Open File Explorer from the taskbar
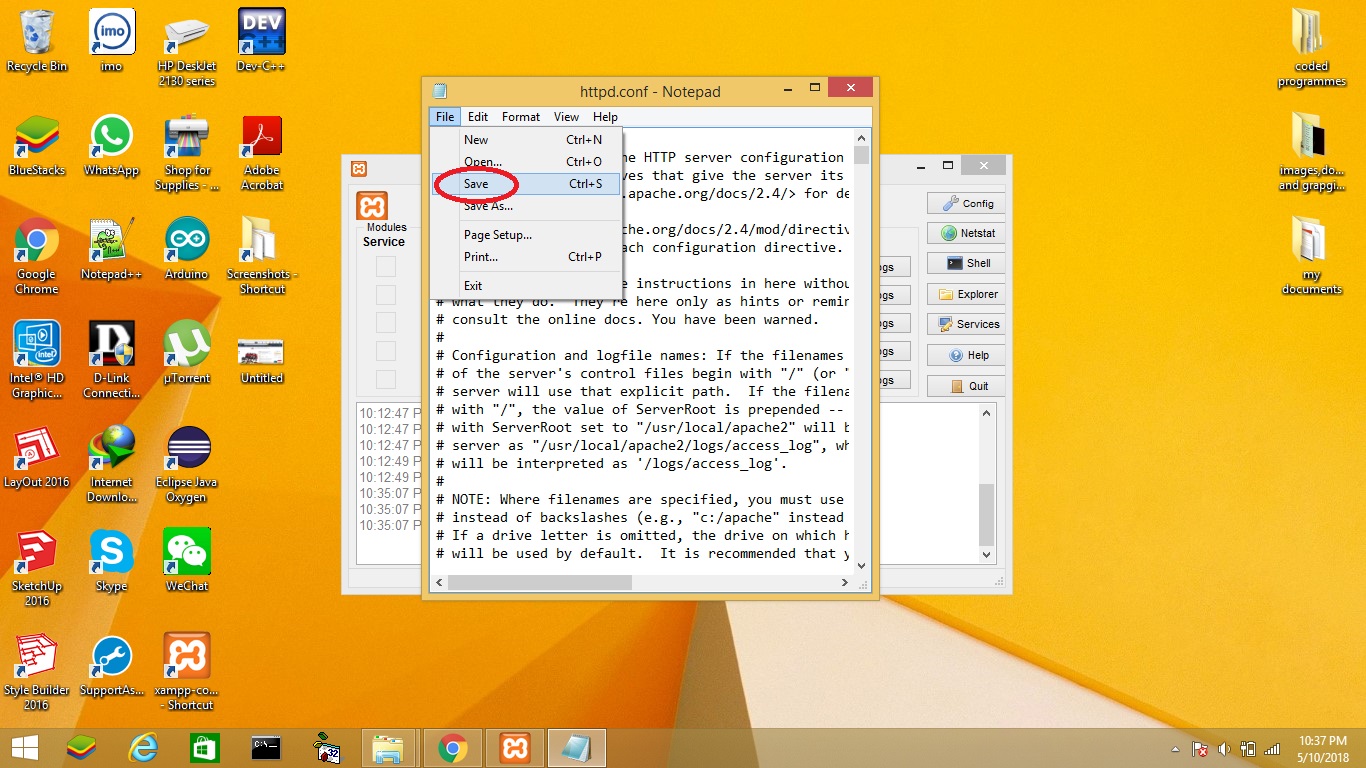1366x768 pixels. pyautogui.click(x=387, y=747)
